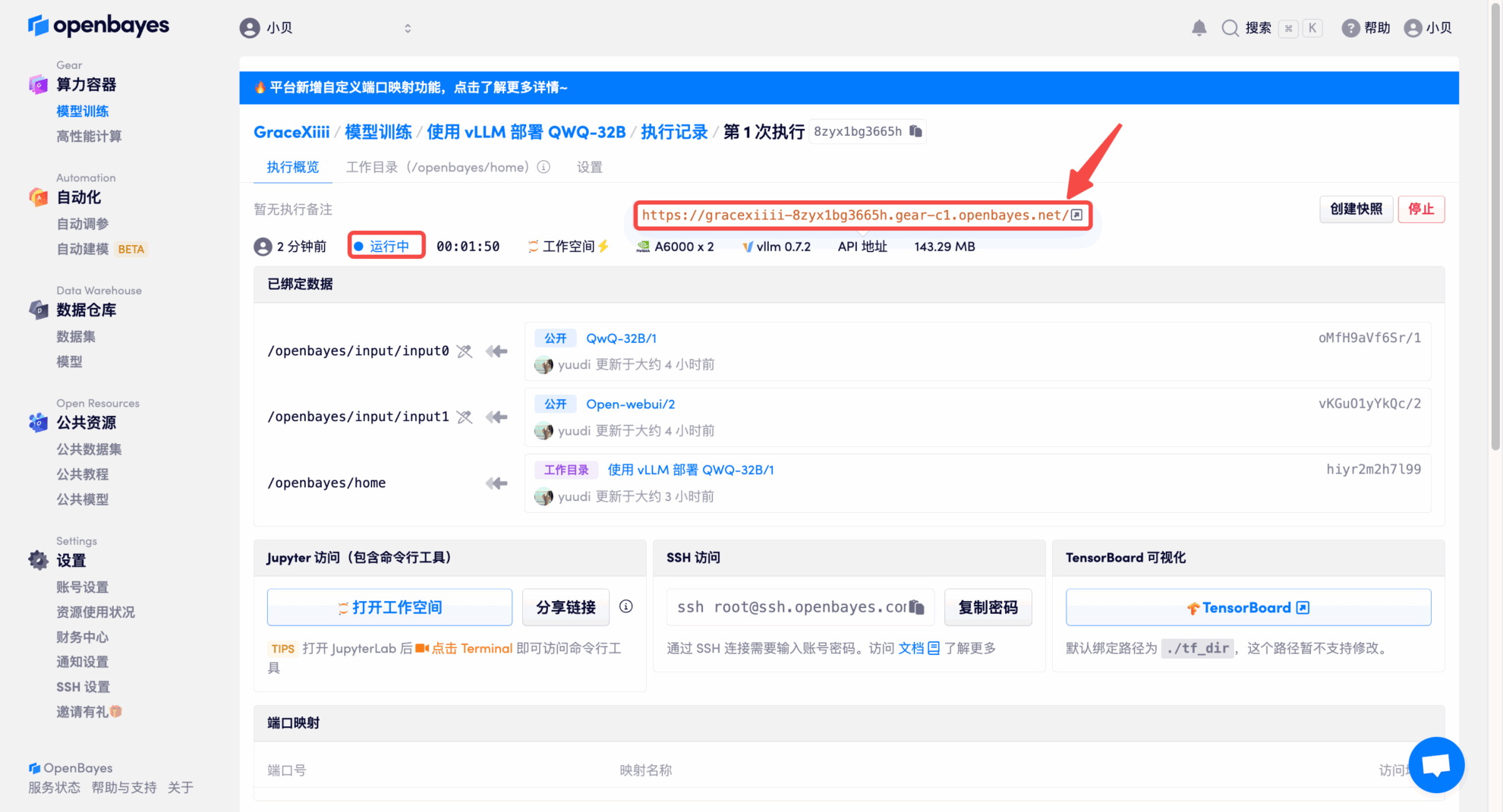Click the API 地址 label
The width and height of the screenshot is (1503, 812).
tap(862, 247)
